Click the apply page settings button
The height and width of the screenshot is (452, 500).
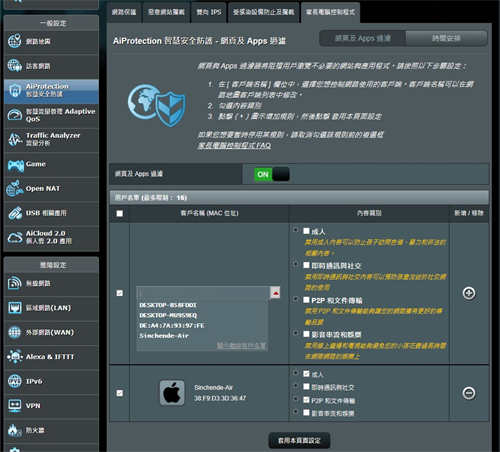299,440
